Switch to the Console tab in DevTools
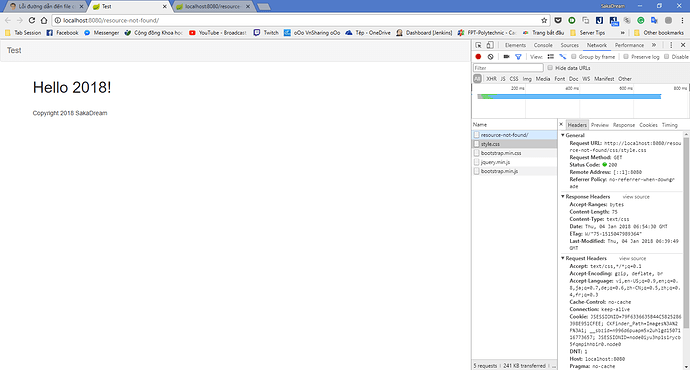The width and height of the screenshot is (690, 370). point(543,45)
